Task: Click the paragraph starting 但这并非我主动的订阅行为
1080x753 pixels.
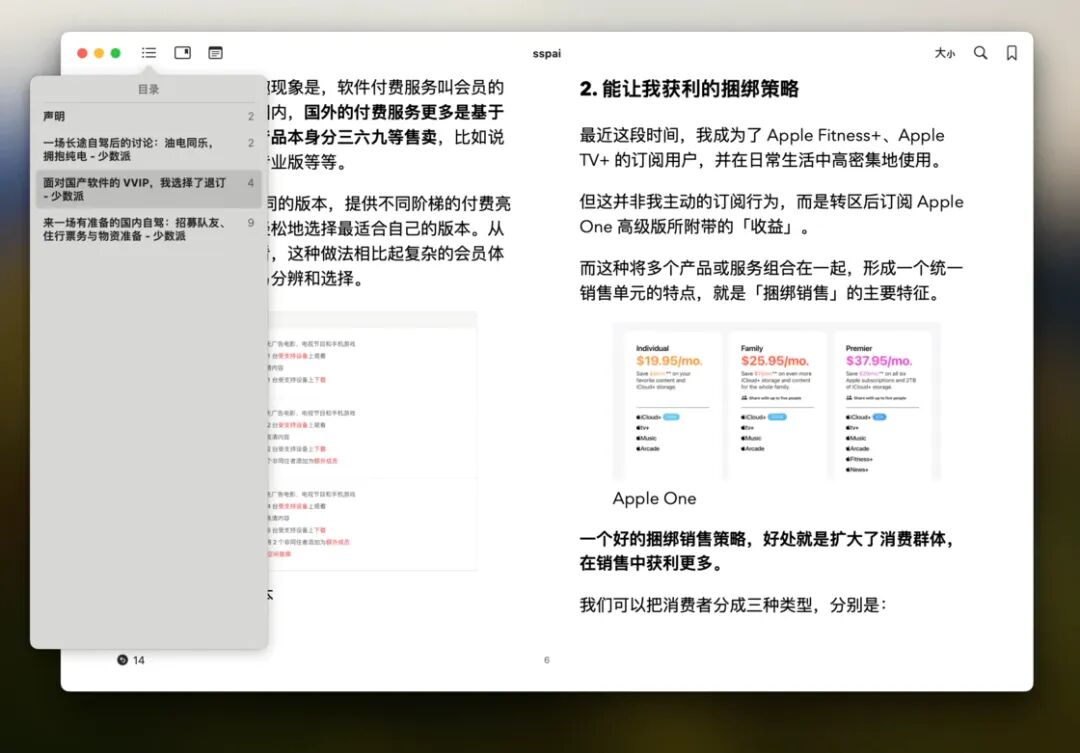Action: point(771,214)
